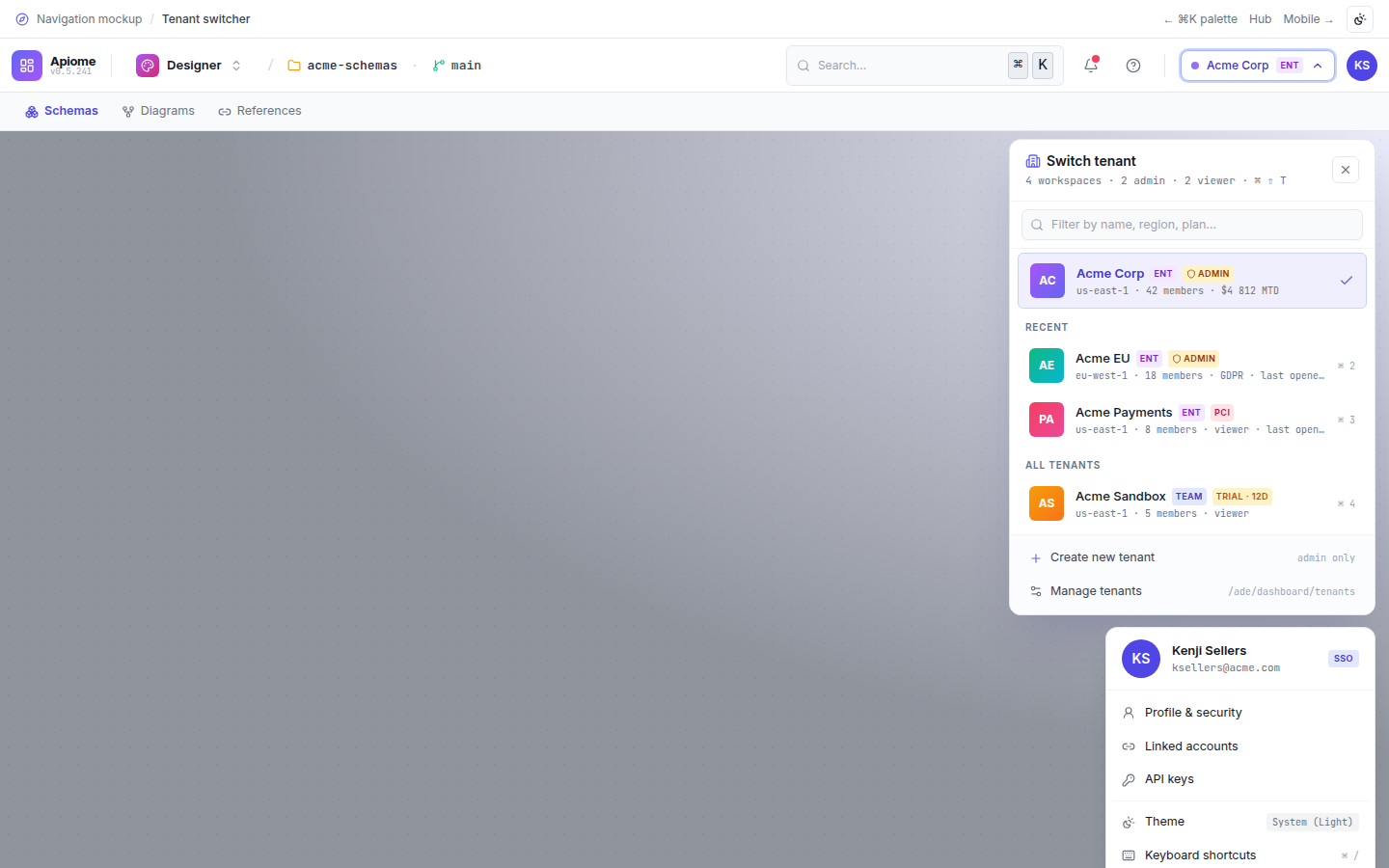Screen dimensions: 1389x868
Task: Click the Diagrams tab icon
Action: pos(128,112)
